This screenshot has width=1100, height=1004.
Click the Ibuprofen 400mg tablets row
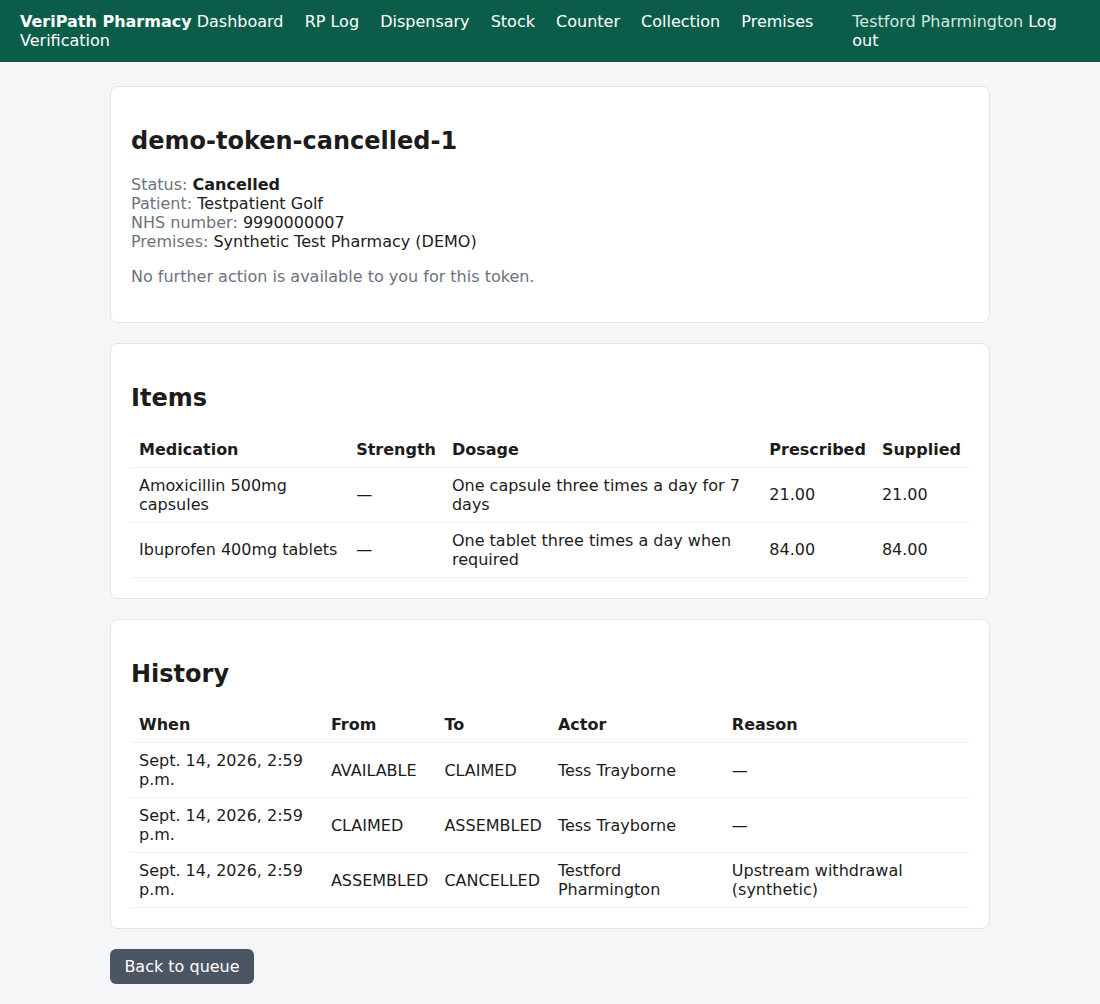[x=550, y=550]
